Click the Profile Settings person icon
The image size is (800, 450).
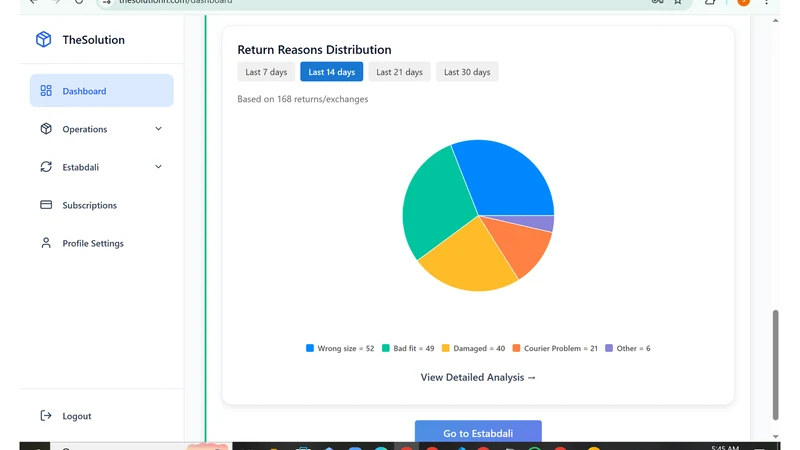pyautogui.click(x=46, y=243)
